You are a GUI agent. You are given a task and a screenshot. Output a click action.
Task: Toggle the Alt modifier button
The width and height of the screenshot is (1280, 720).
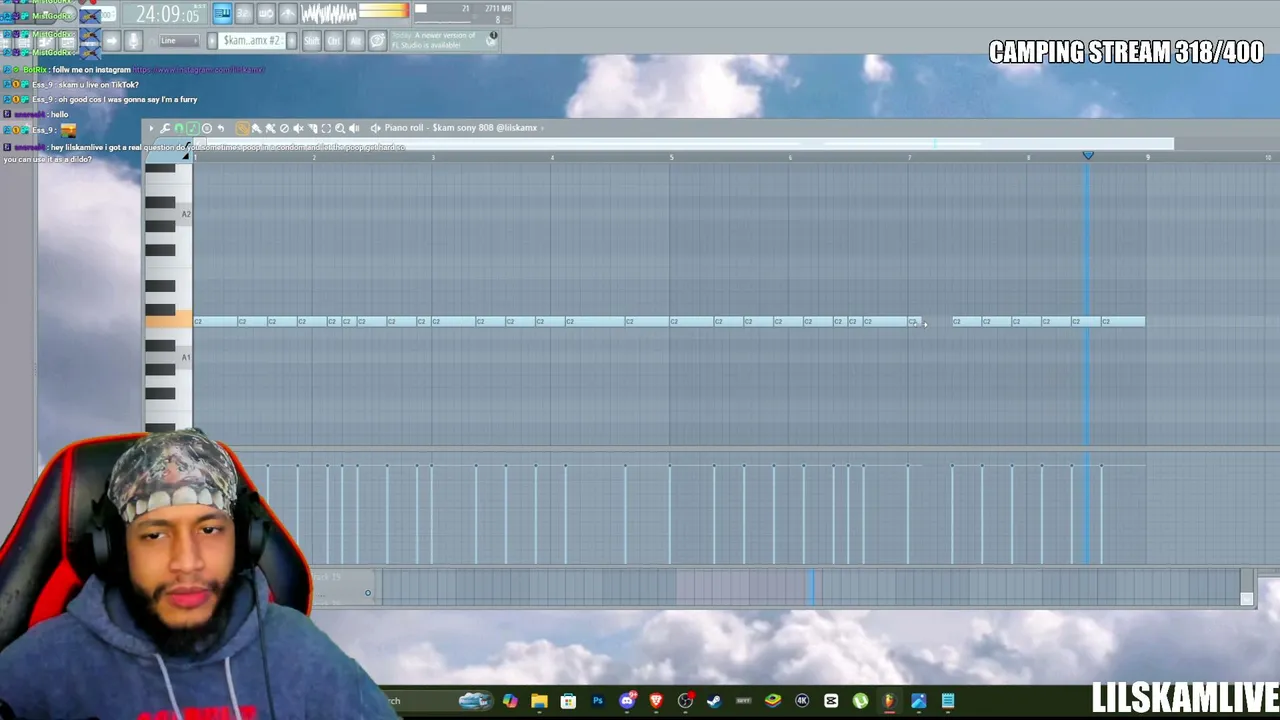click(355, 40)
